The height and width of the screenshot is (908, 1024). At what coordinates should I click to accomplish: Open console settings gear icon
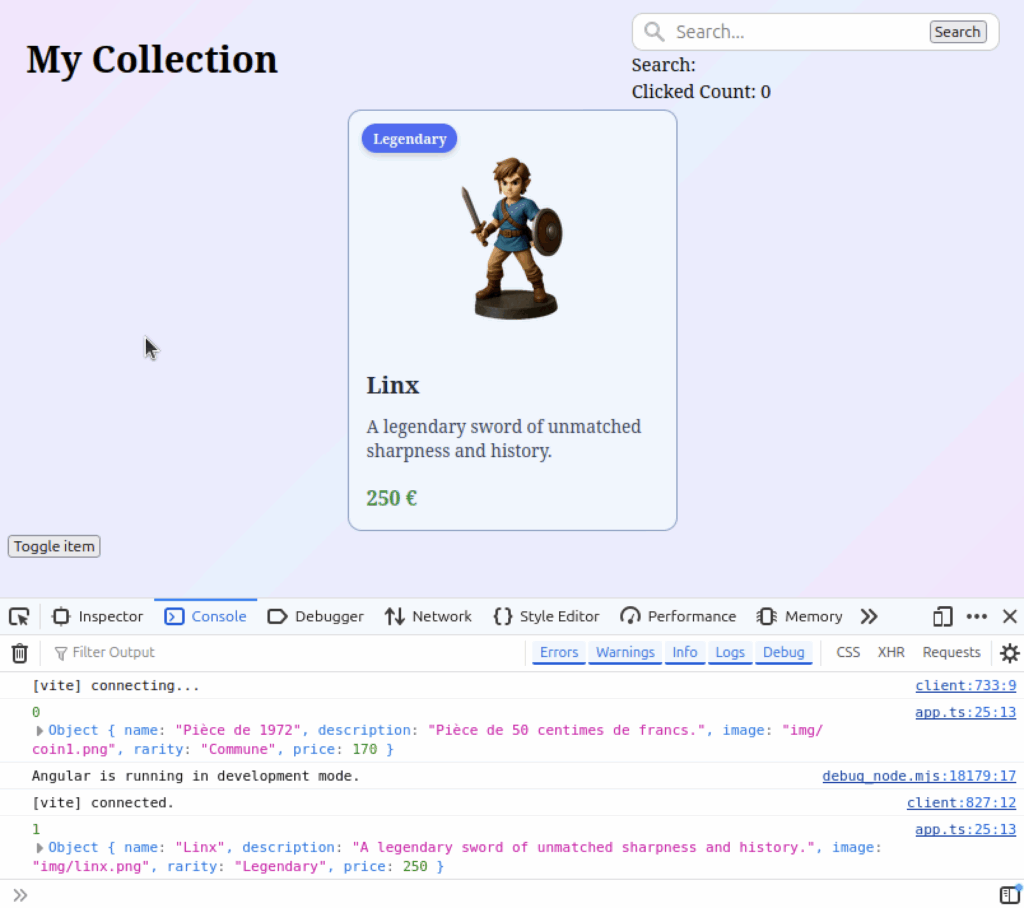pyautogui.click(x=1010, y=653)
